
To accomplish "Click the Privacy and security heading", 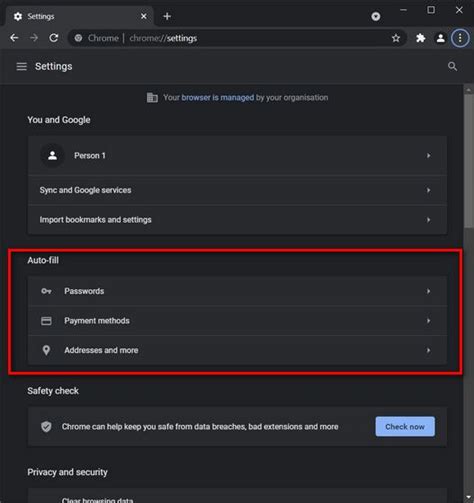I will 67,472.
